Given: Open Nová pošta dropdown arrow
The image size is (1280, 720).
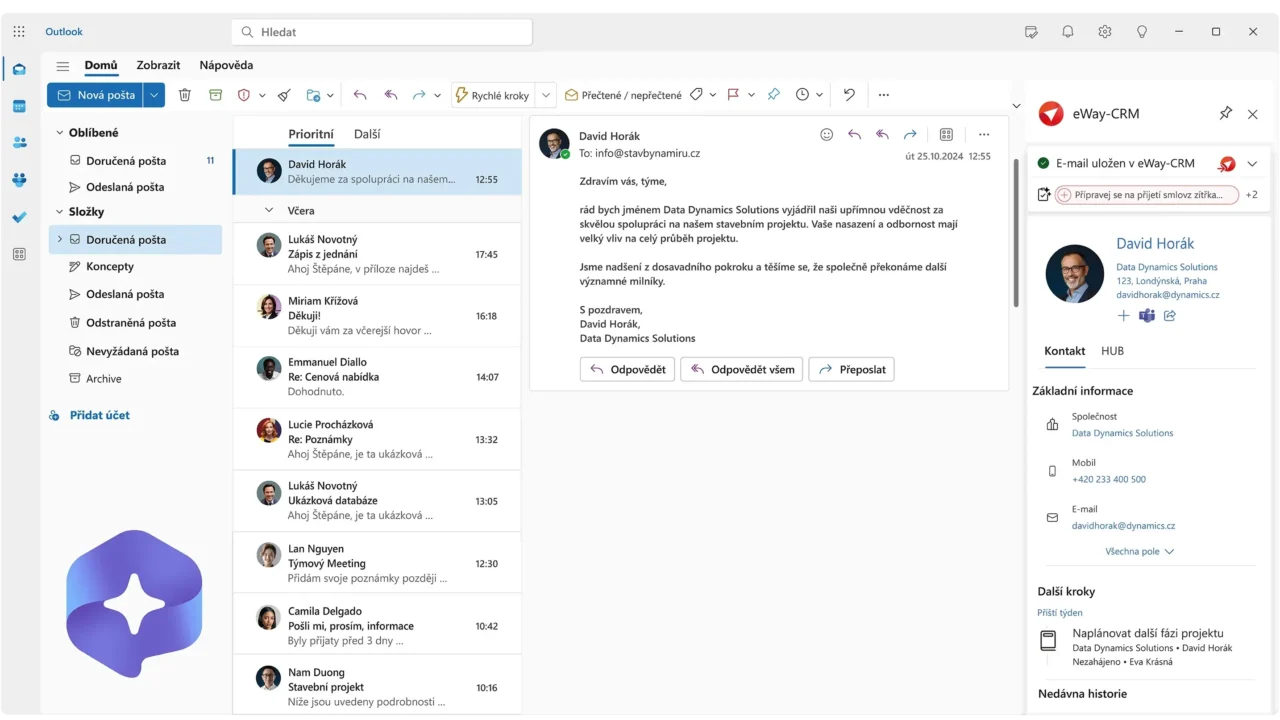Looking at the screenshot, I should [x=154, y=95].
